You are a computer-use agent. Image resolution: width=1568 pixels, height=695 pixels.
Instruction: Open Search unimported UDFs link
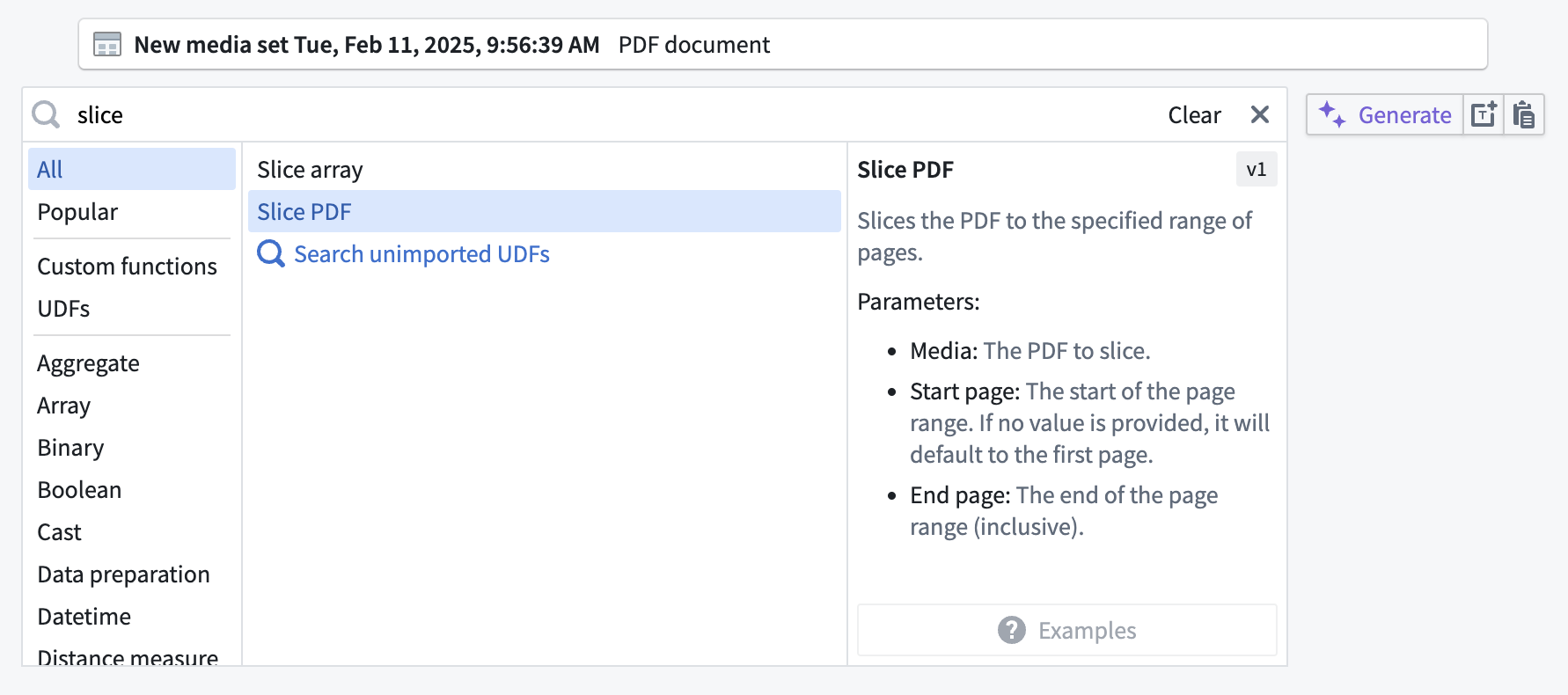pyautogui.click(x=421, y=254)
